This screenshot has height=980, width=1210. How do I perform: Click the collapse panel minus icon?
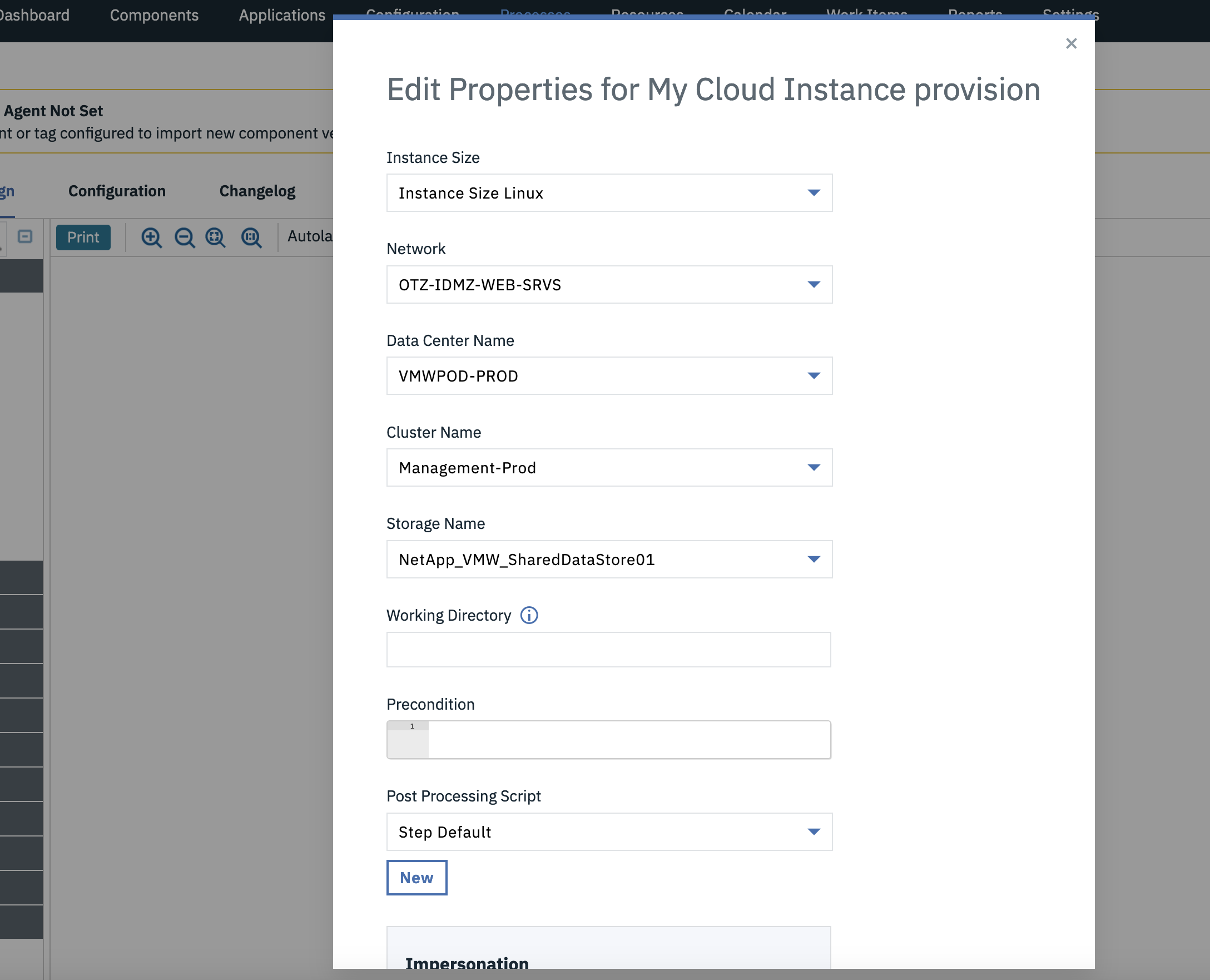(x=25, y=236)
